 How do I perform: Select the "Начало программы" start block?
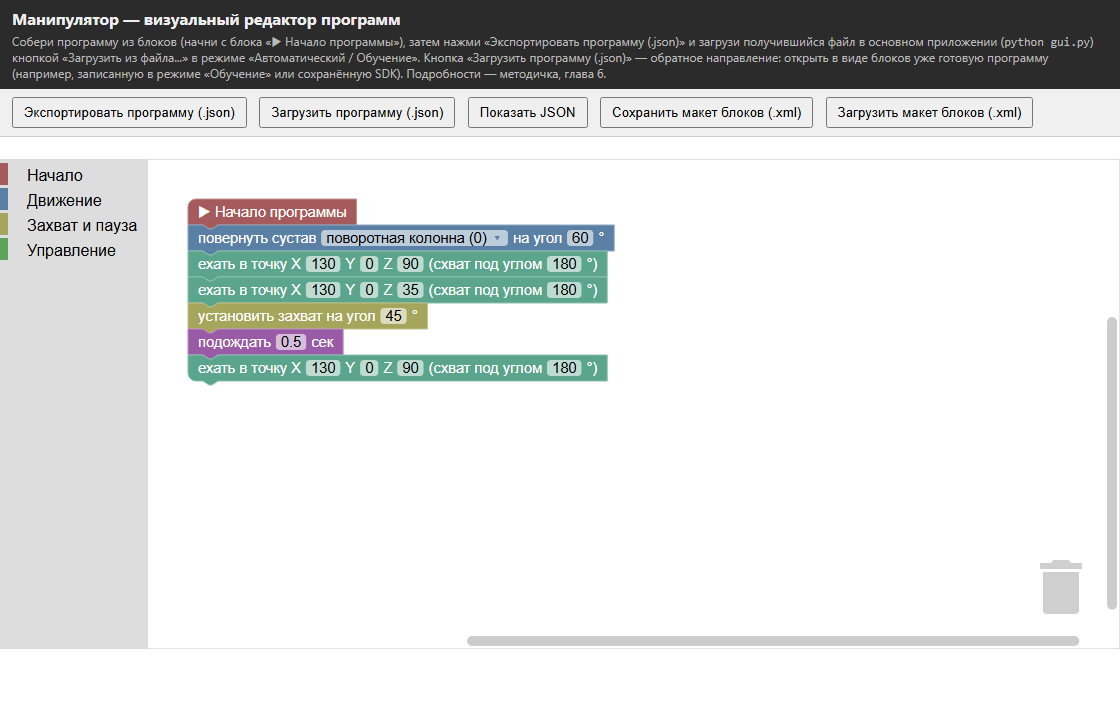(272, 211)
